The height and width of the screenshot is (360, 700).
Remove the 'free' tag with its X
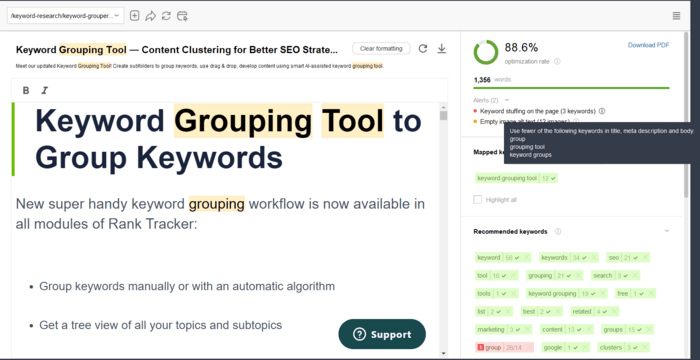(x=651, y=293)
